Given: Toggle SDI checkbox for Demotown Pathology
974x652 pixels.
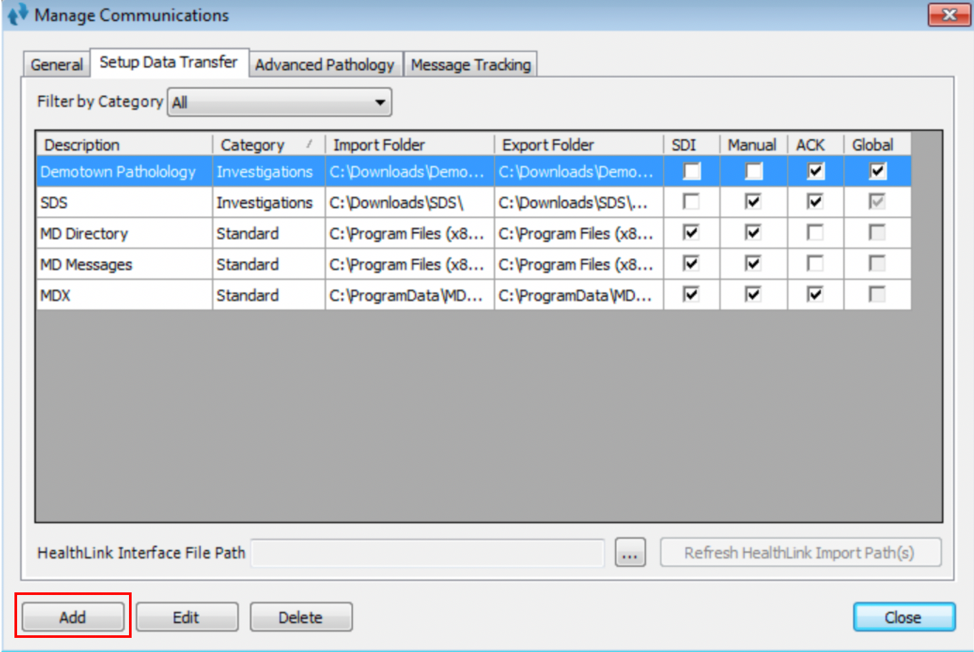Looking at the screenshot, I should pos(692,172).
